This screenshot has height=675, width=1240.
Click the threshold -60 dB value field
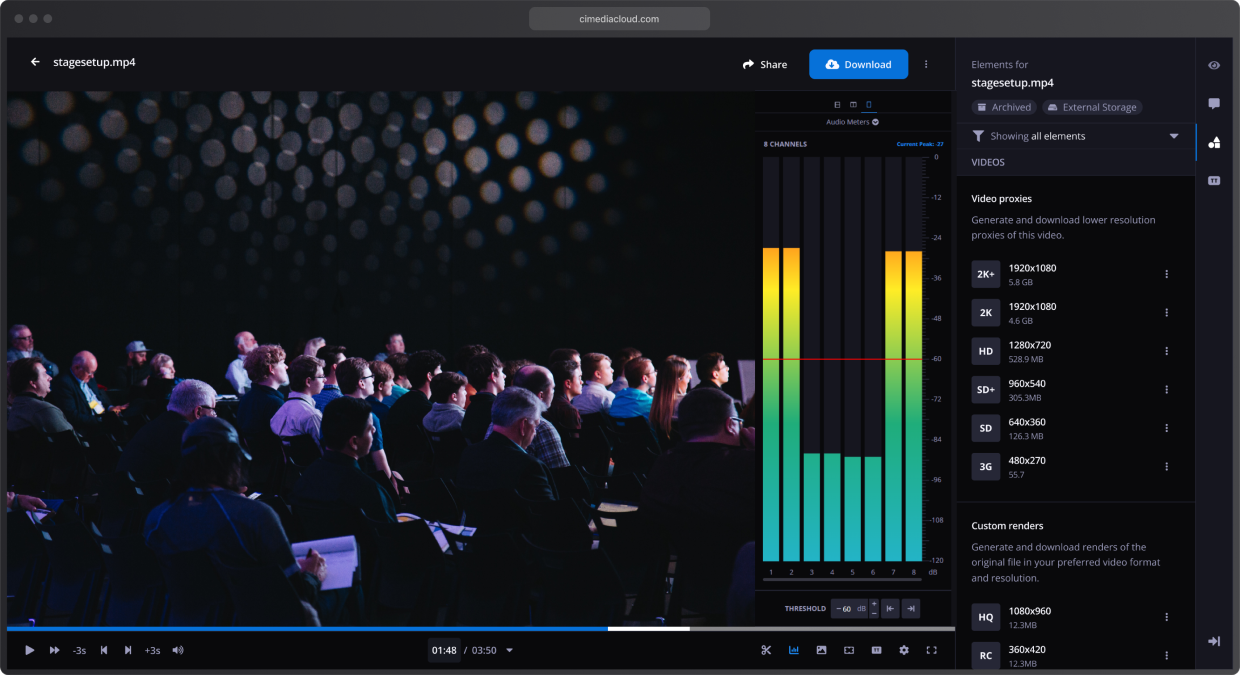pos(849,608)
